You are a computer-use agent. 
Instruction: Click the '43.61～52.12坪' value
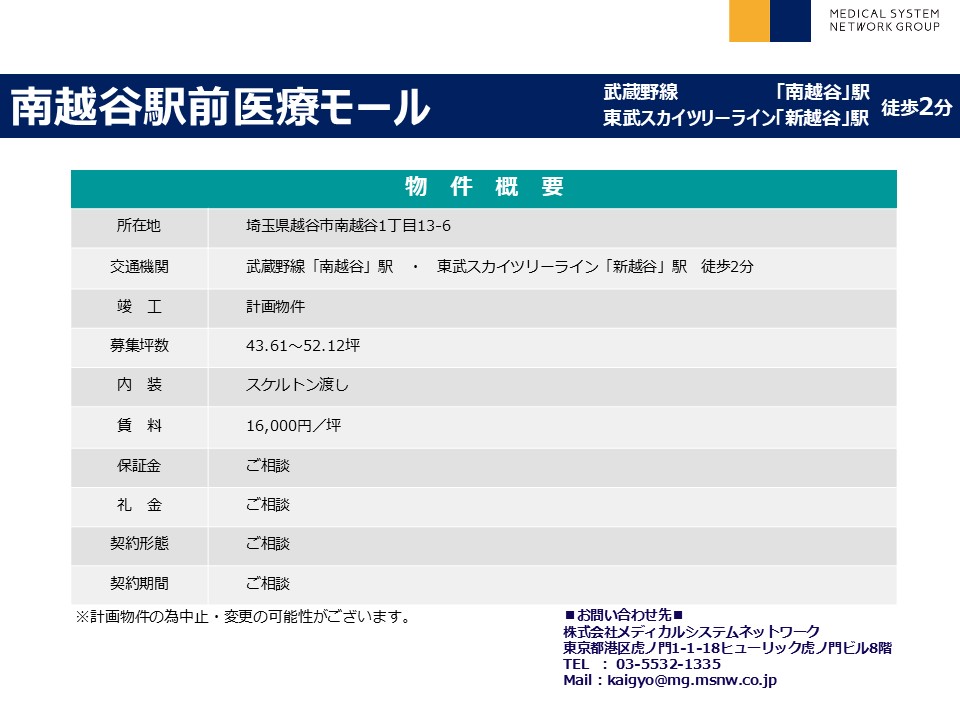coord(303,345)
